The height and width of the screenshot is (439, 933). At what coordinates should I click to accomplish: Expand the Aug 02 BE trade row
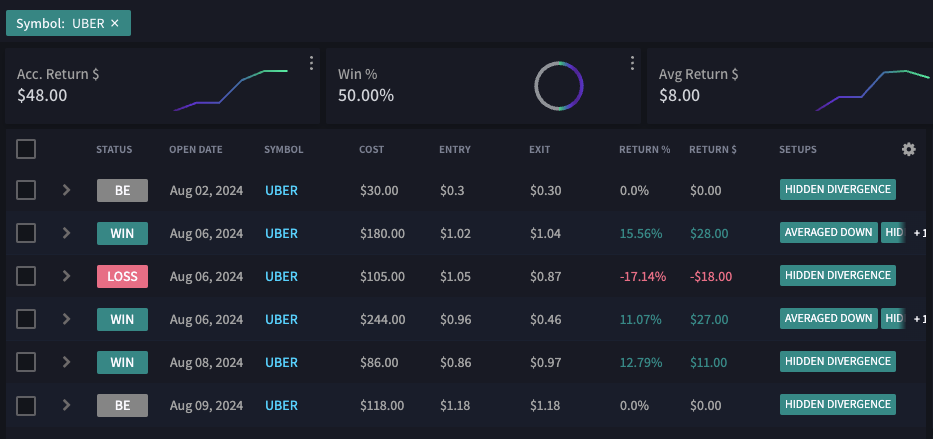coord(66,190)
